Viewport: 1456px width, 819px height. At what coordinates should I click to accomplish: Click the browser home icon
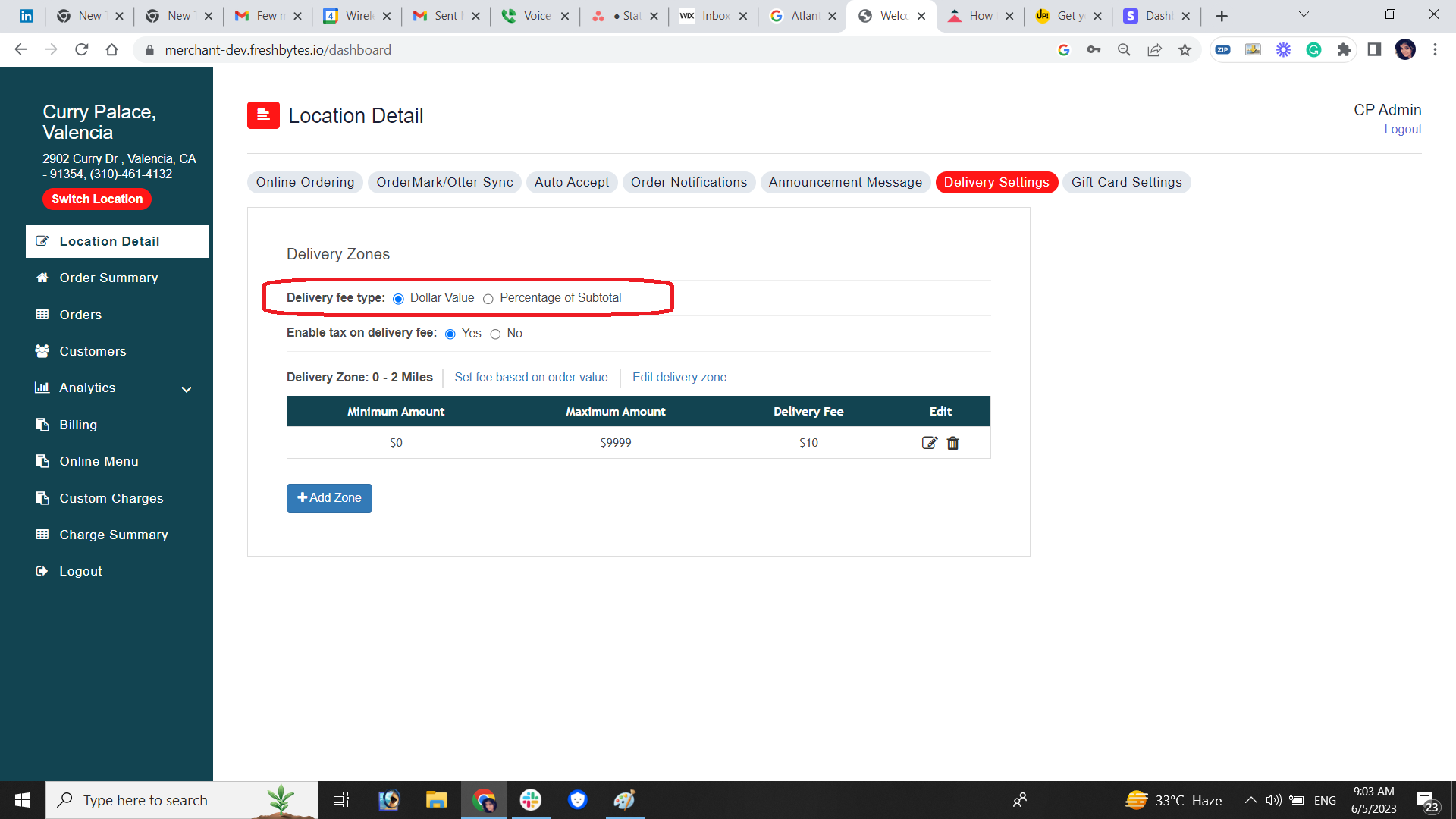(x=112, y=50)
